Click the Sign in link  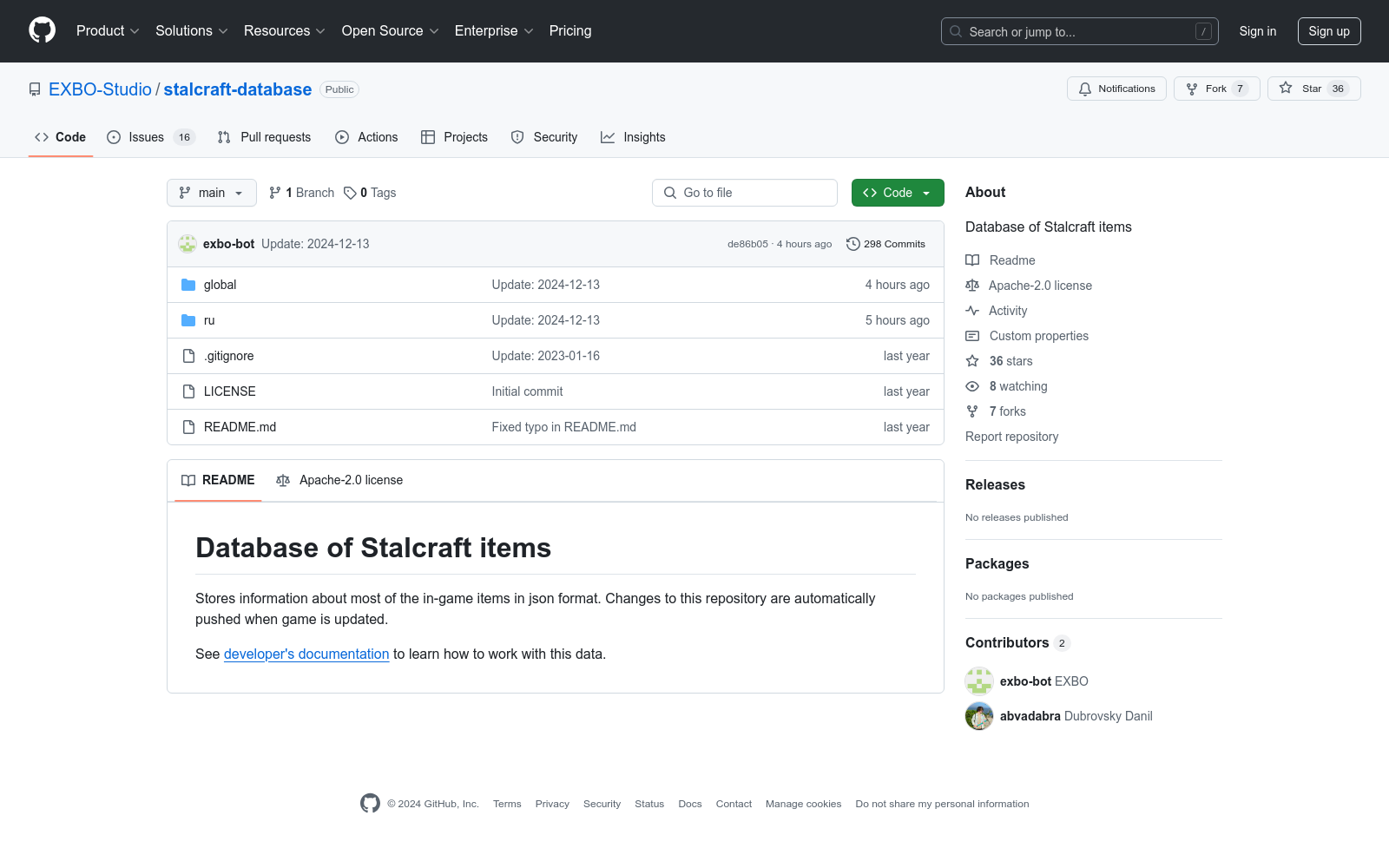1258,31
